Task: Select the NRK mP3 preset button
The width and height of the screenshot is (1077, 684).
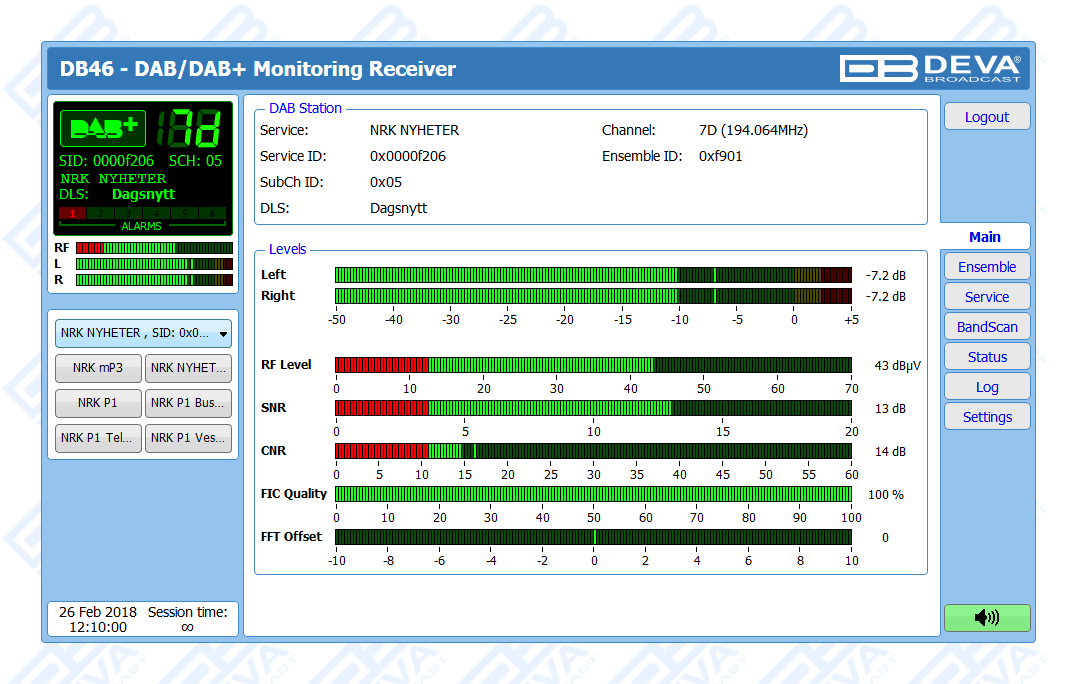Action: (98, 368)
